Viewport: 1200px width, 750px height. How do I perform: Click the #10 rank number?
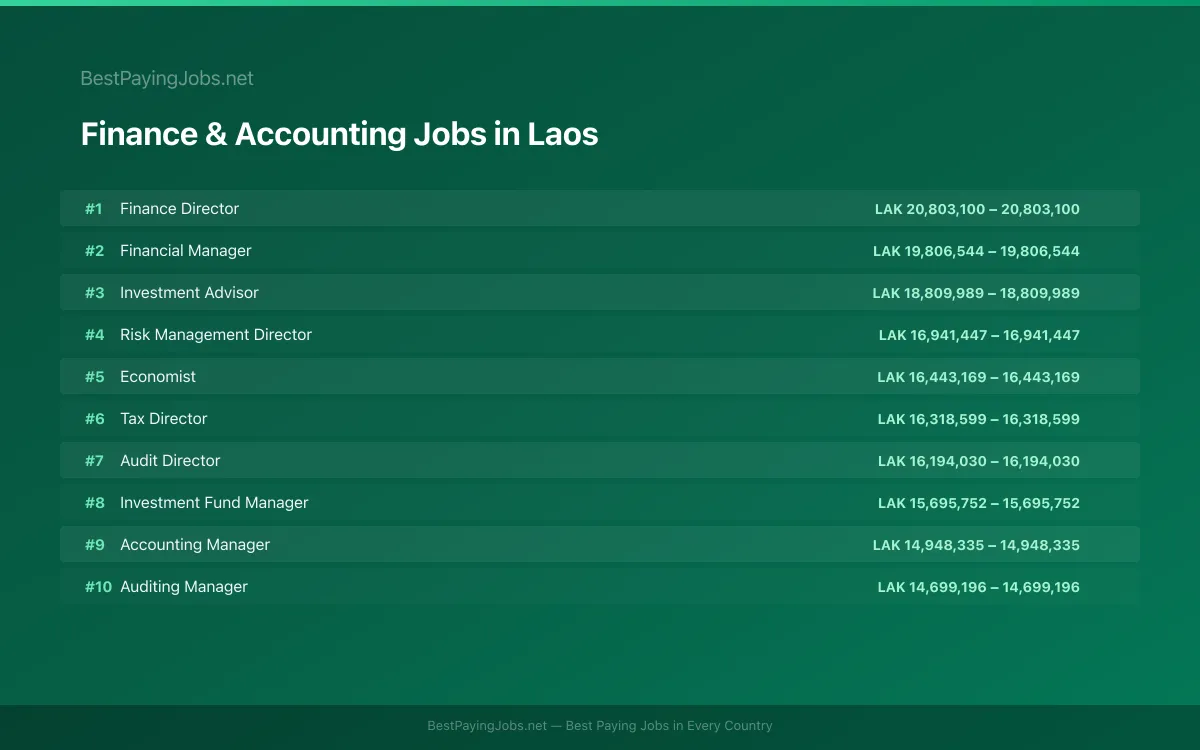98,587
